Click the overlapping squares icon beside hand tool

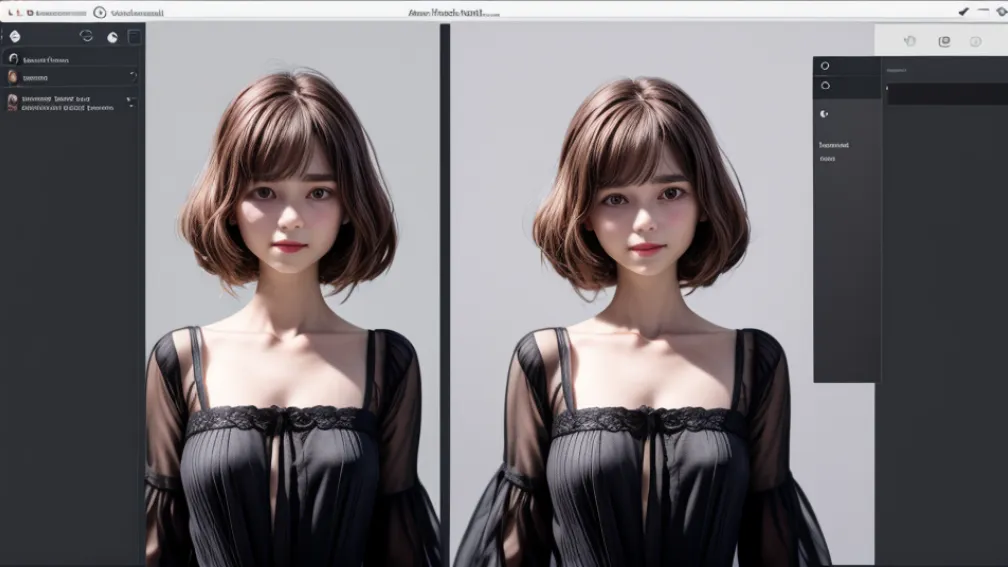click(944, 41)
